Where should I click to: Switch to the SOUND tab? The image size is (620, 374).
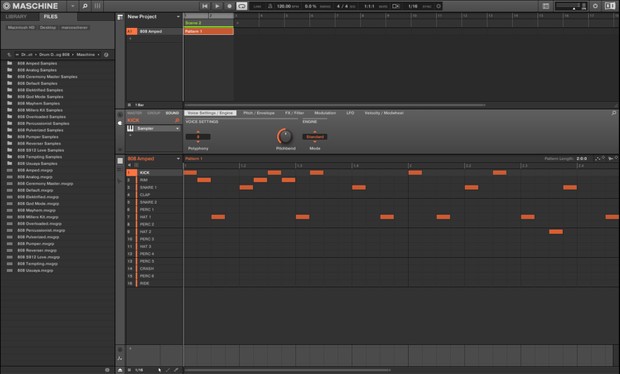172,113
